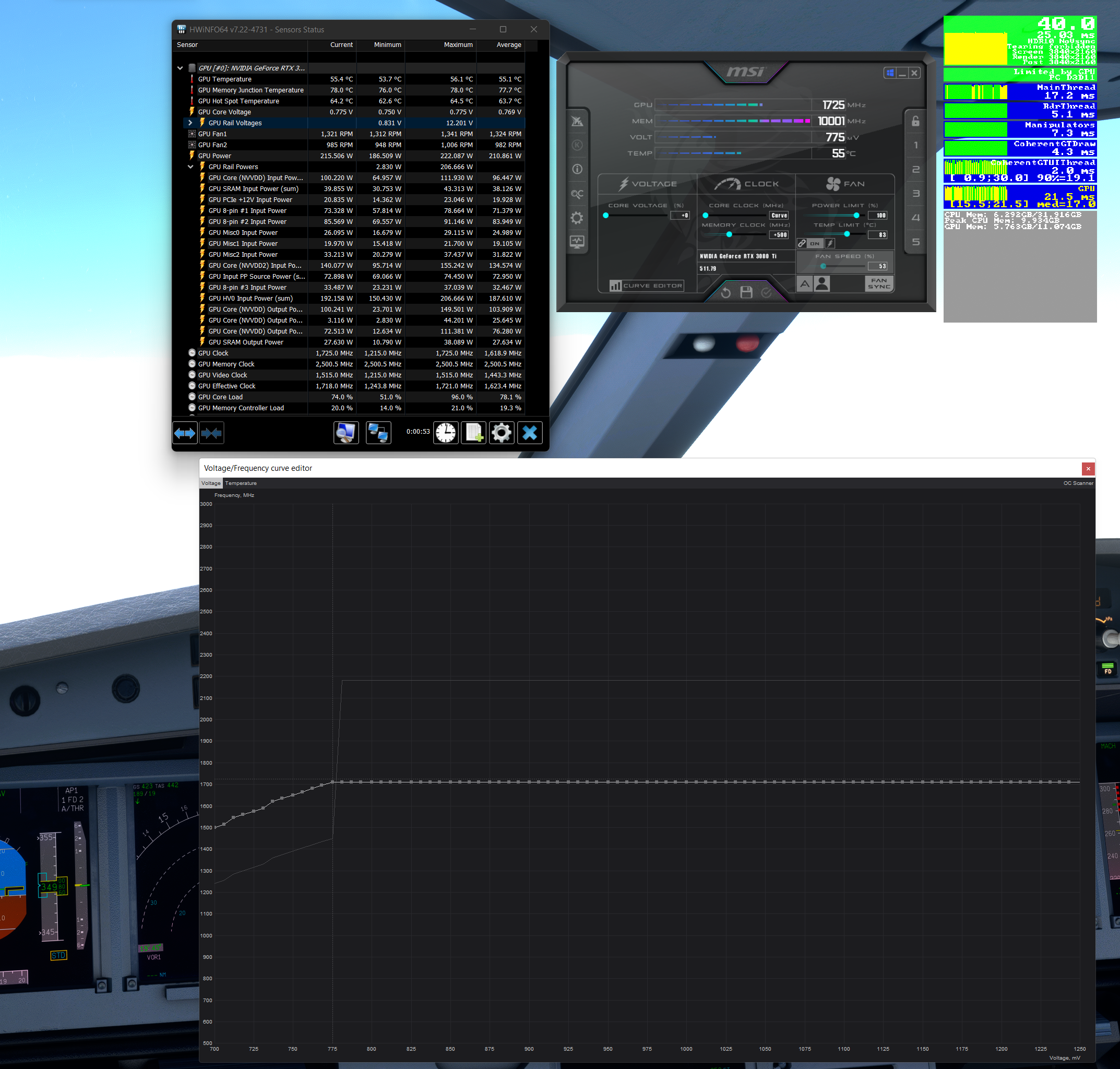Select Afterburner profile slot 2

click(x=915, y=169)
